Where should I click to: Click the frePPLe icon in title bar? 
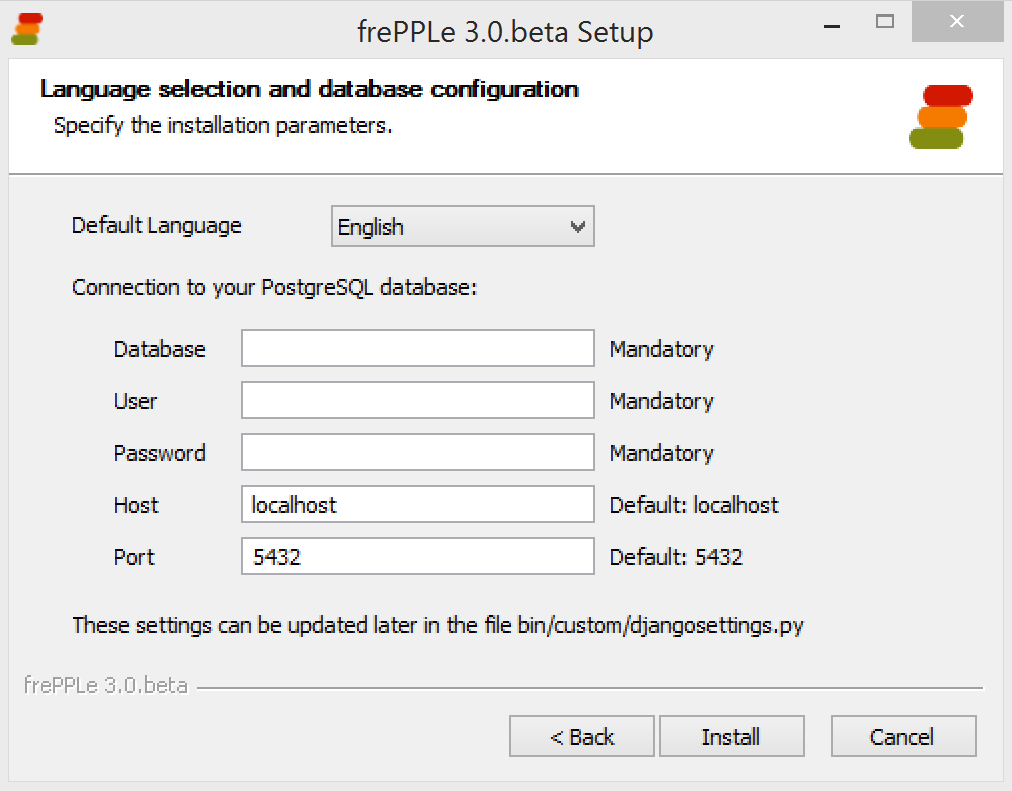(27, 29)
